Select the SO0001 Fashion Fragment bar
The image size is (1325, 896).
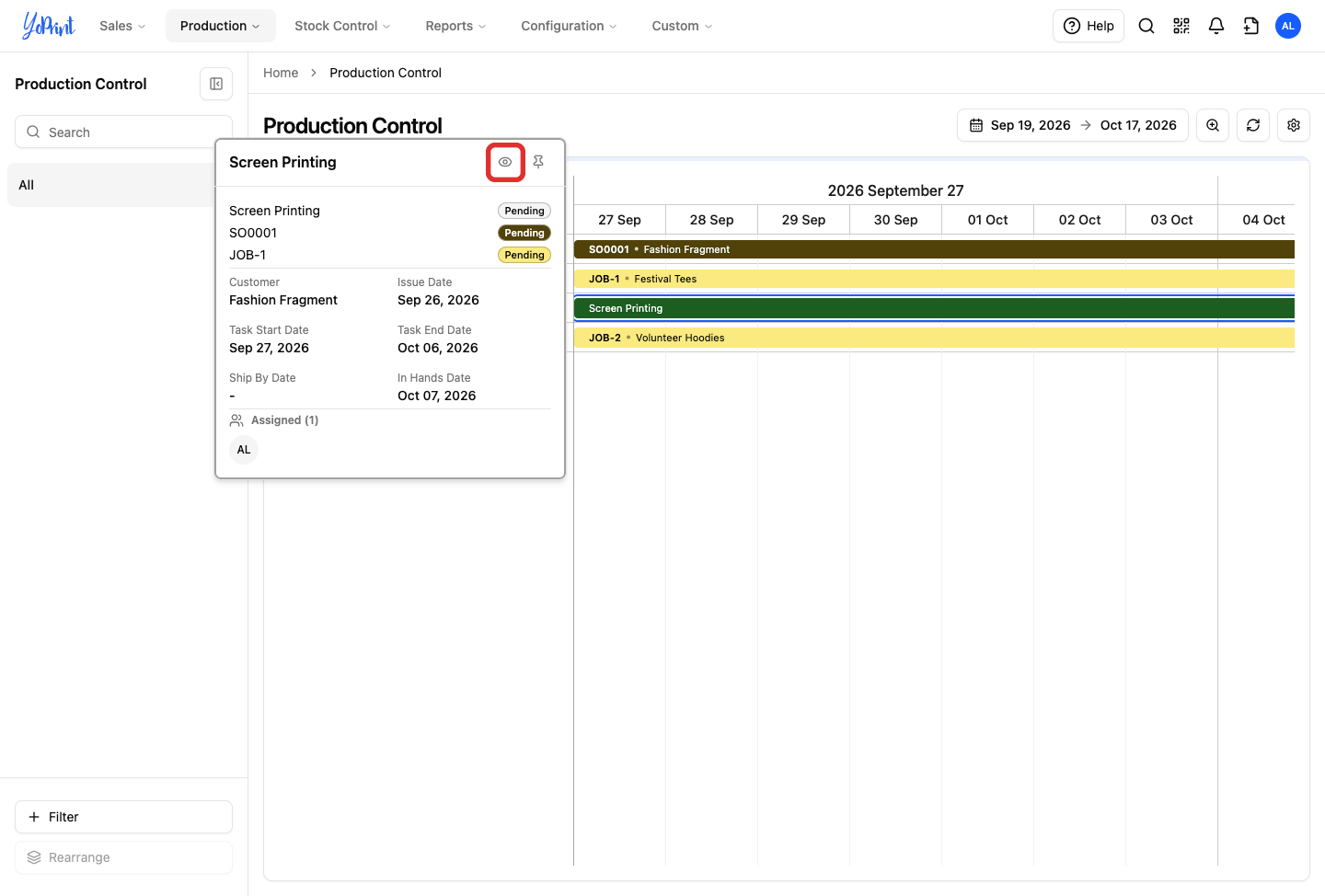click(x=934, y=249)
